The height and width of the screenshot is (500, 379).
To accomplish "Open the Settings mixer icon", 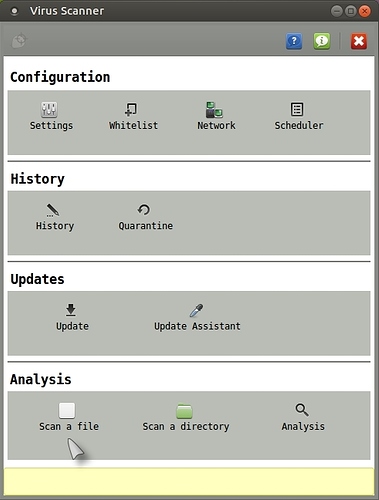I will point(49,110).
